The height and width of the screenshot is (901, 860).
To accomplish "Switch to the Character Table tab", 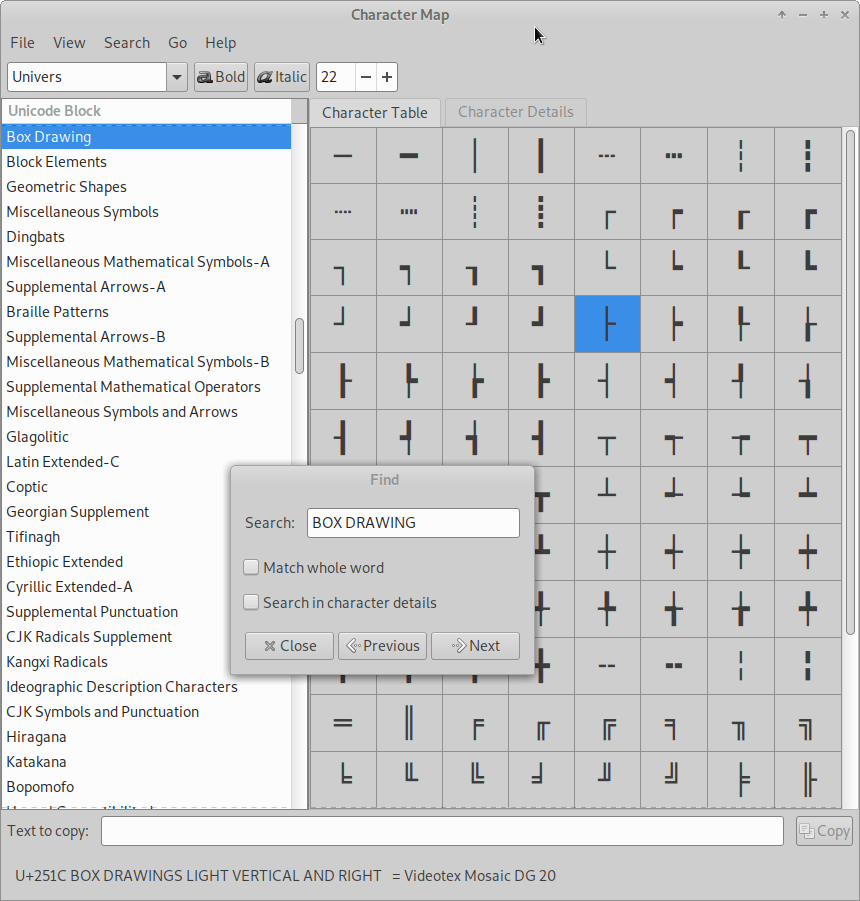I will click(375, 113).
